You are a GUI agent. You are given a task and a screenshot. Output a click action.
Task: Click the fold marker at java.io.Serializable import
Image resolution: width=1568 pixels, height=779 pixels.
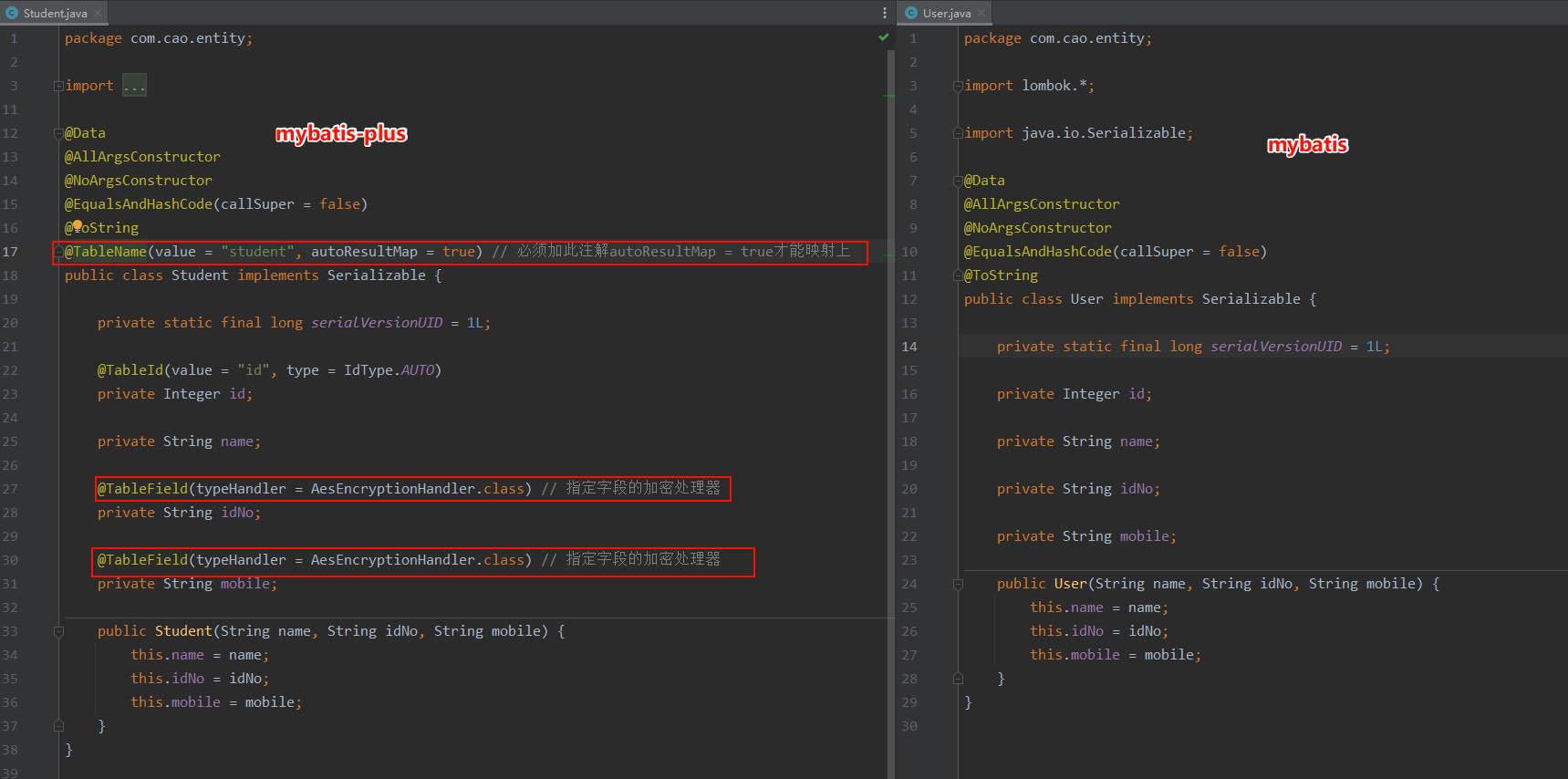coord(958,133)
